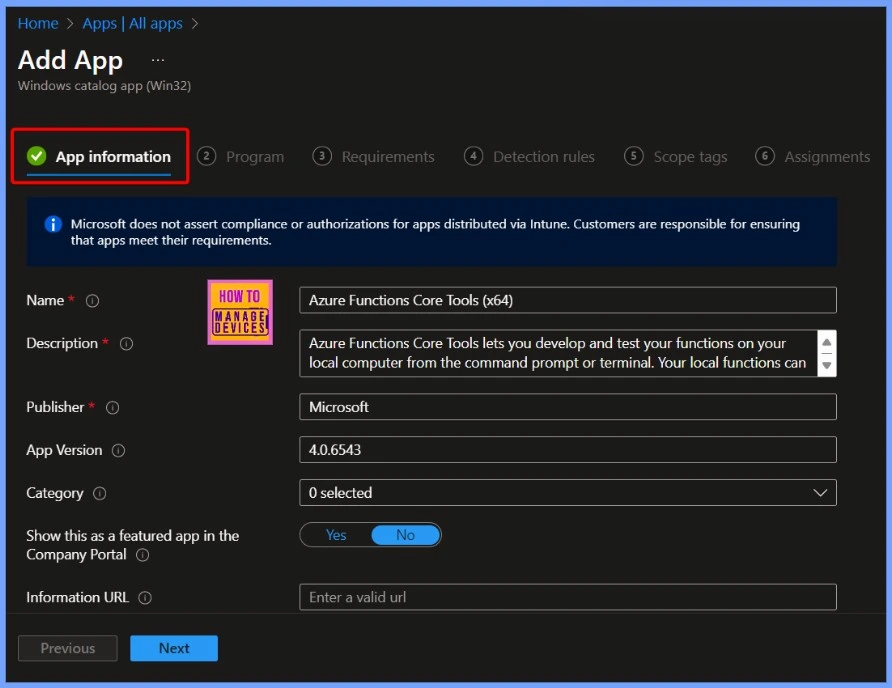Click inside the Description text area
The image size is (892, 688).
click(559, 353)
